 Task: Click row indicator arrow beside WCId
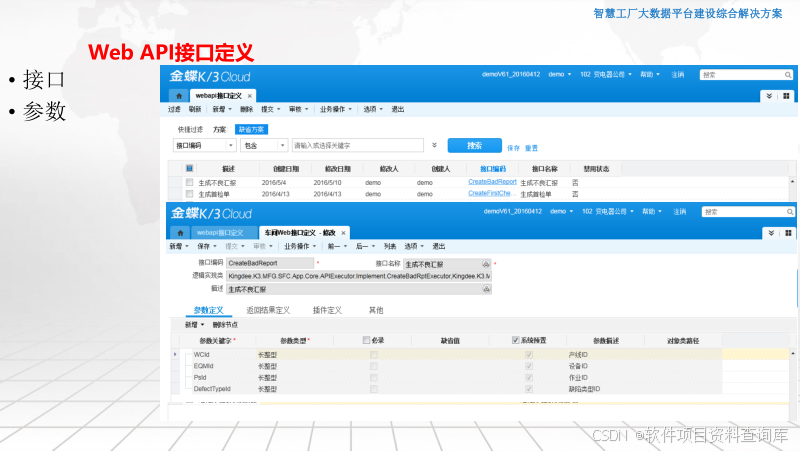coord(176,354)
